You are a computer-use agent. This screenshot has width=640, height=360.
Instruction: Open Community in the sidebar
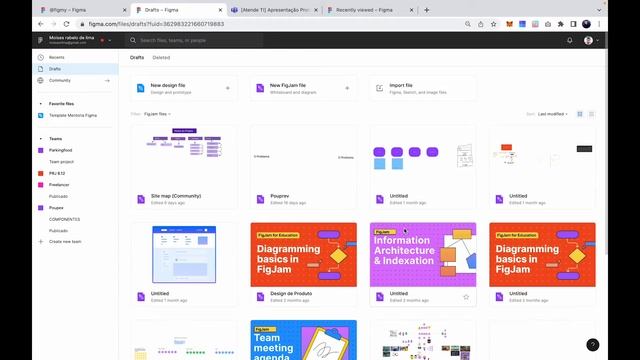[75, 80]
